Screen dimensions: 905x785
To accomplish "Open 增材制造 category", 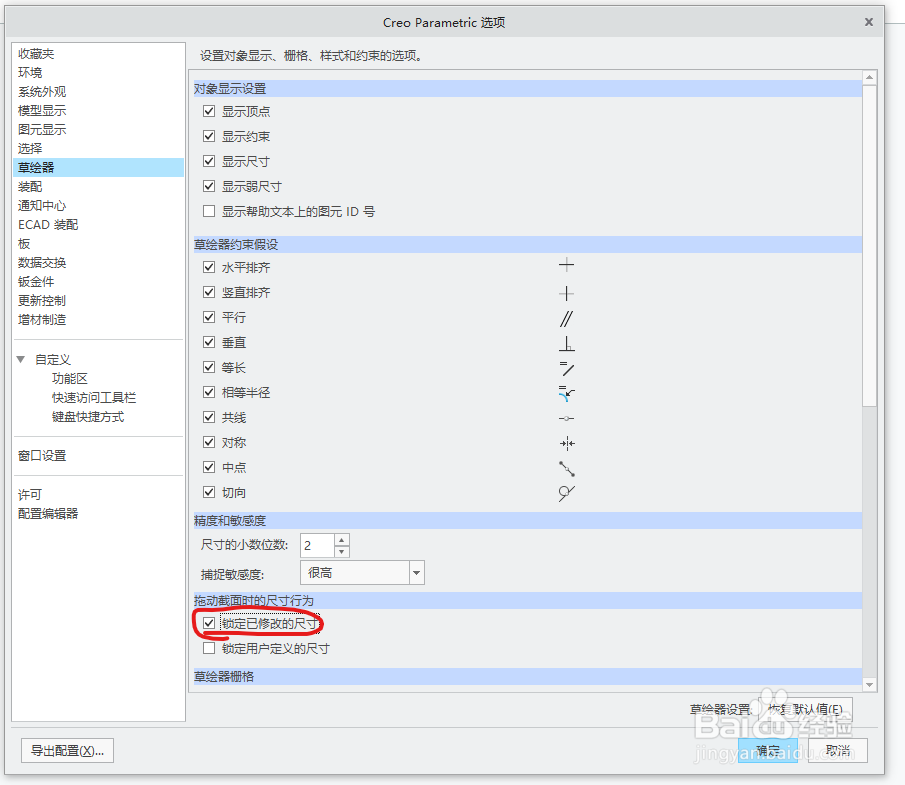I will pos(42,320).
